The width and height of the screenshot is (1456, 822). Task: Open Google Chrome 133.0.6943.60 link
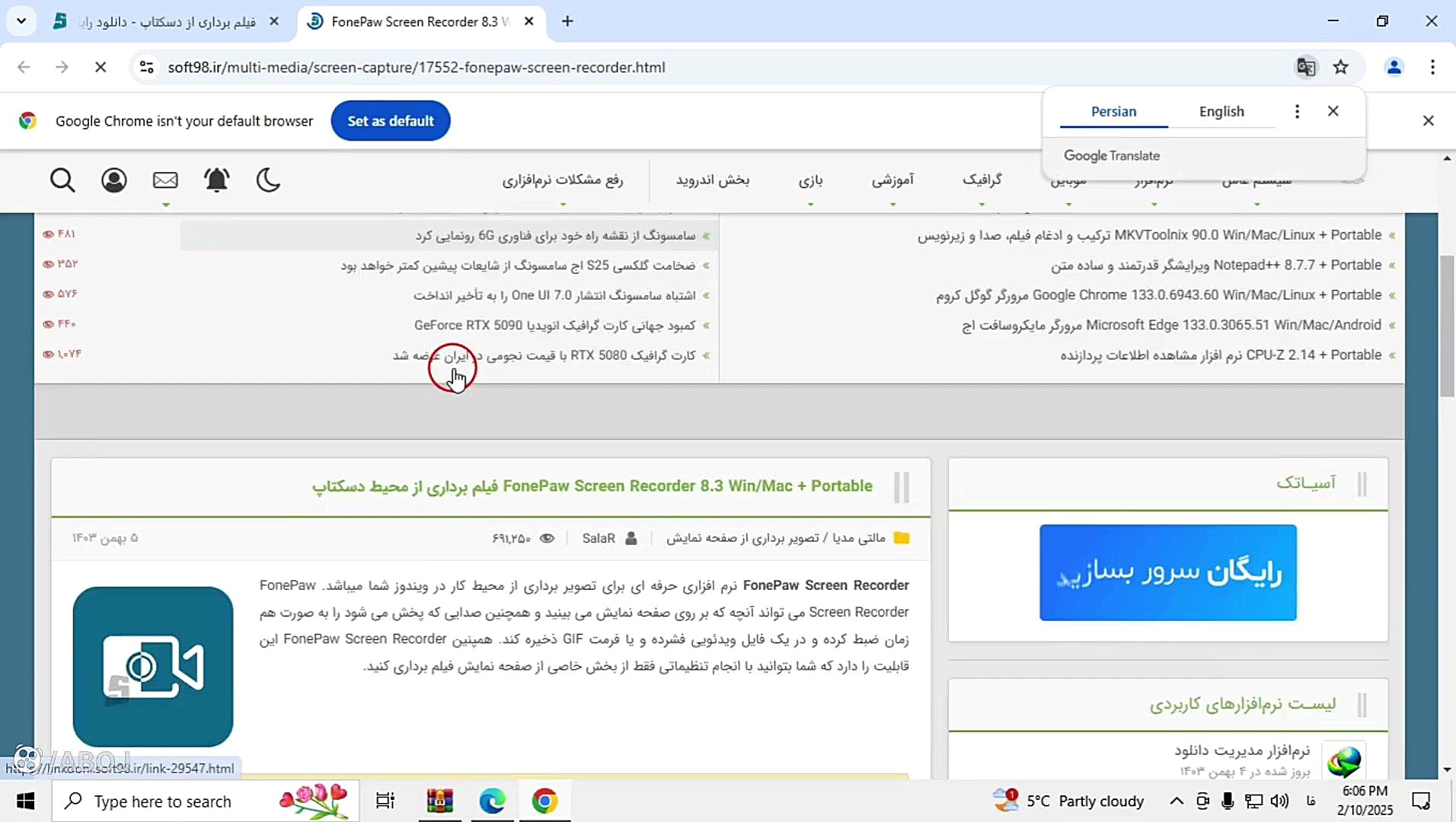(x=1159, y=295)
